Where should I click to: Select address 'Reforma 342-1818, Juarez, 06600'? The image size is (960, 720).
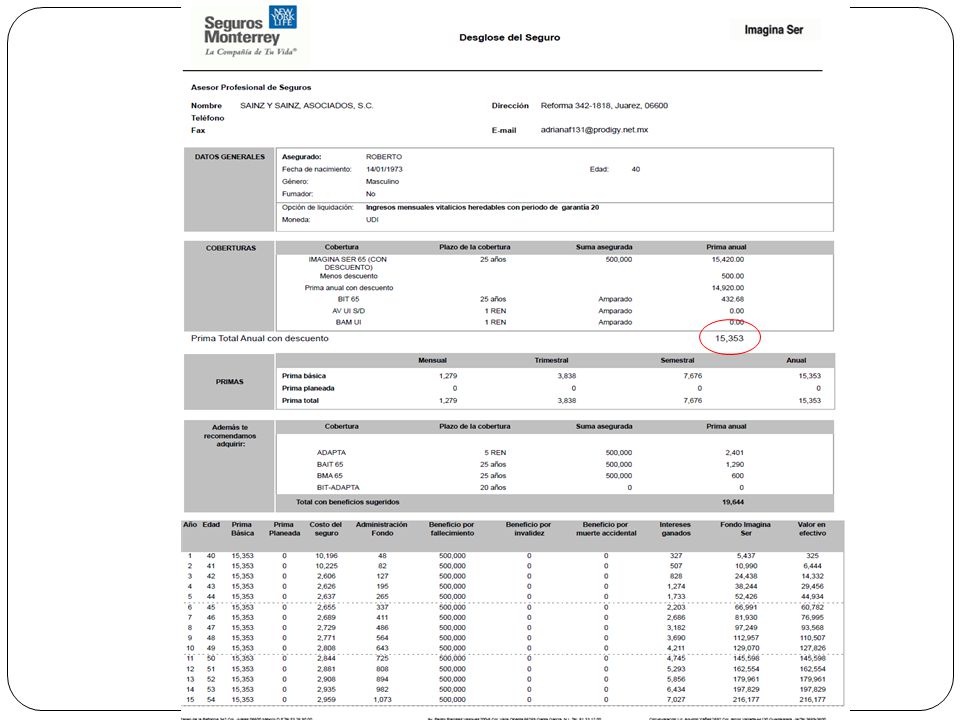point(604,105)
